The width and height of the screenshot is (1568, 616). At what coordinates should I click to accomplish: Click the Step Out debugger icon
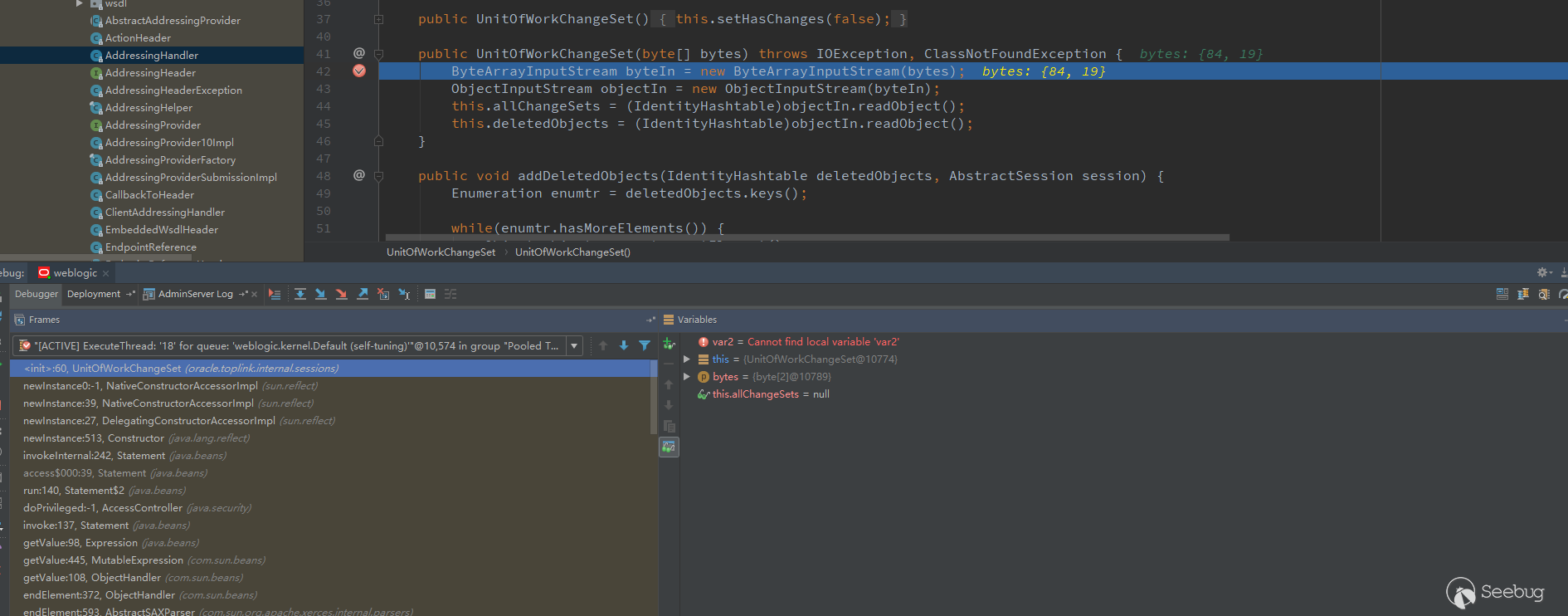pyautogui.click(x=363, y=294)
